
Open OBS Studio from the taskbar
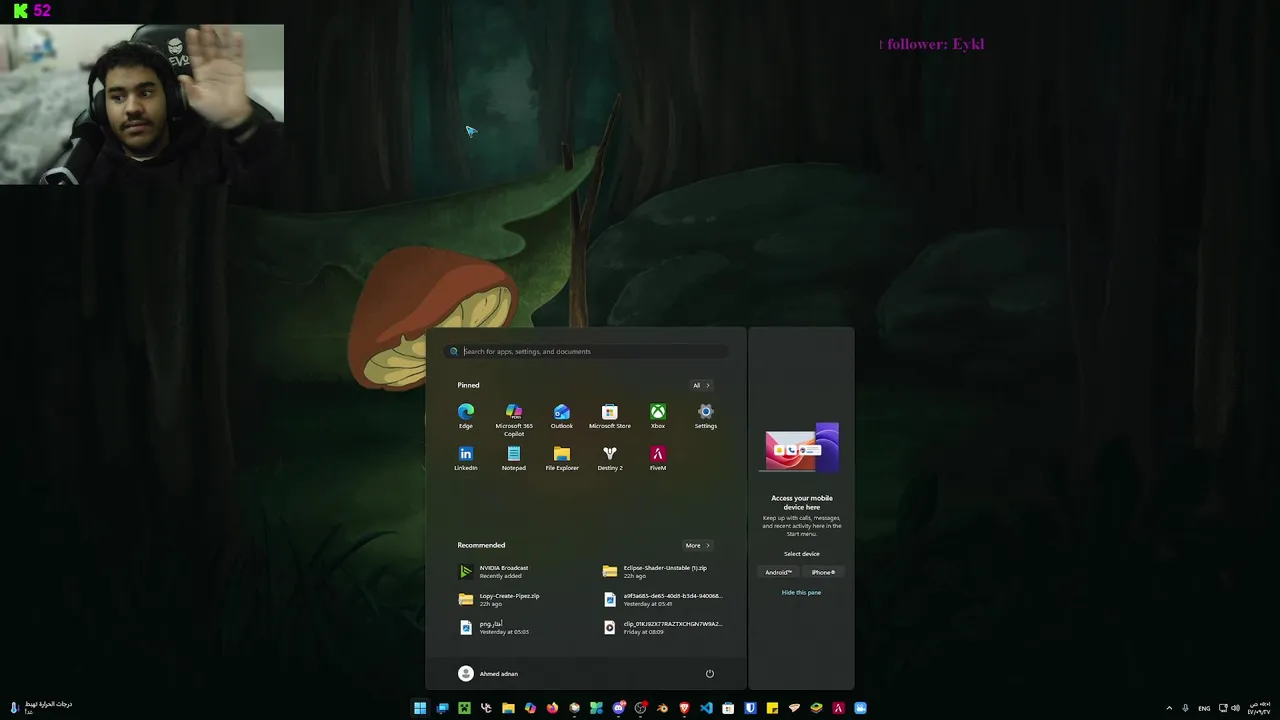coord(640,708)
